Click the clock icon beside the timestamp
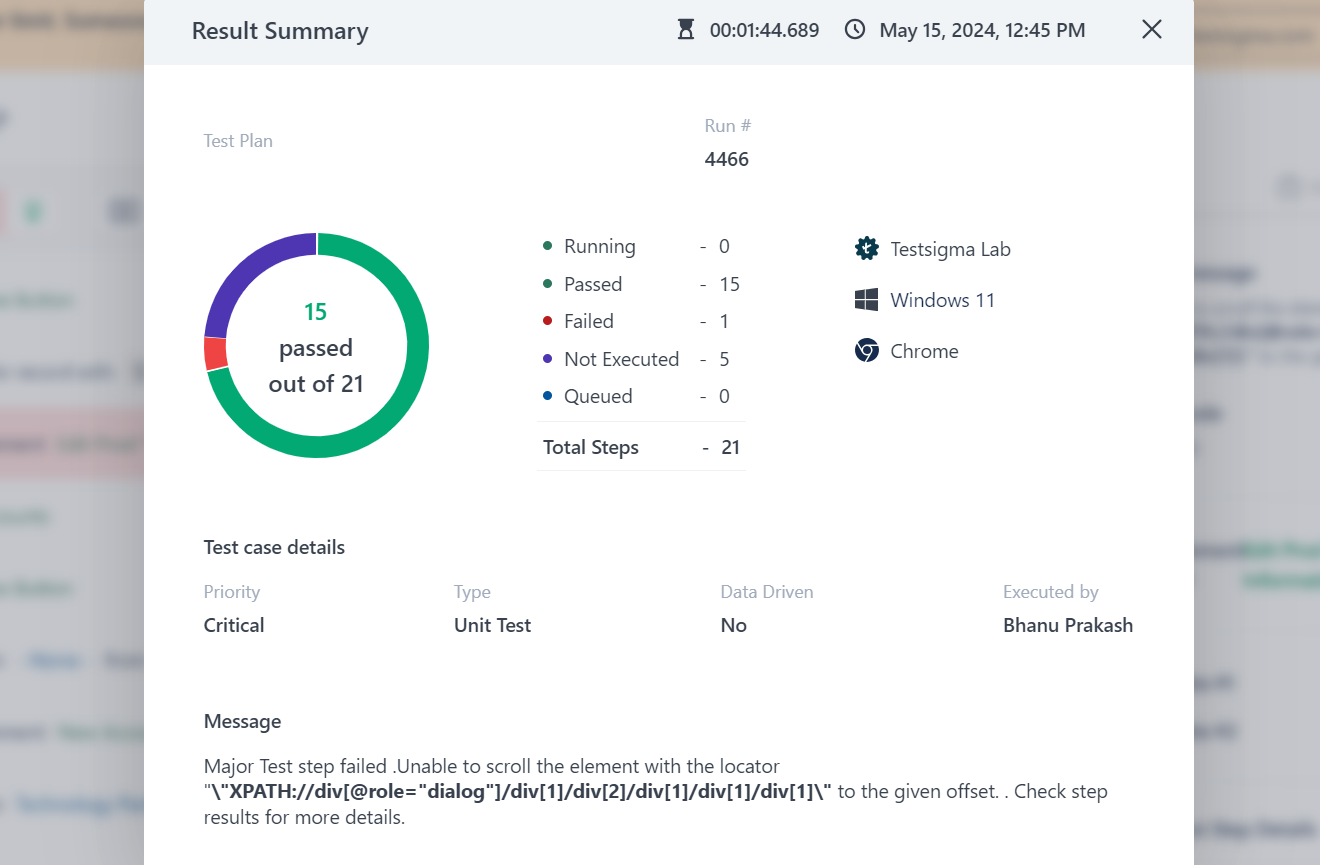 (x=855, y=30)
